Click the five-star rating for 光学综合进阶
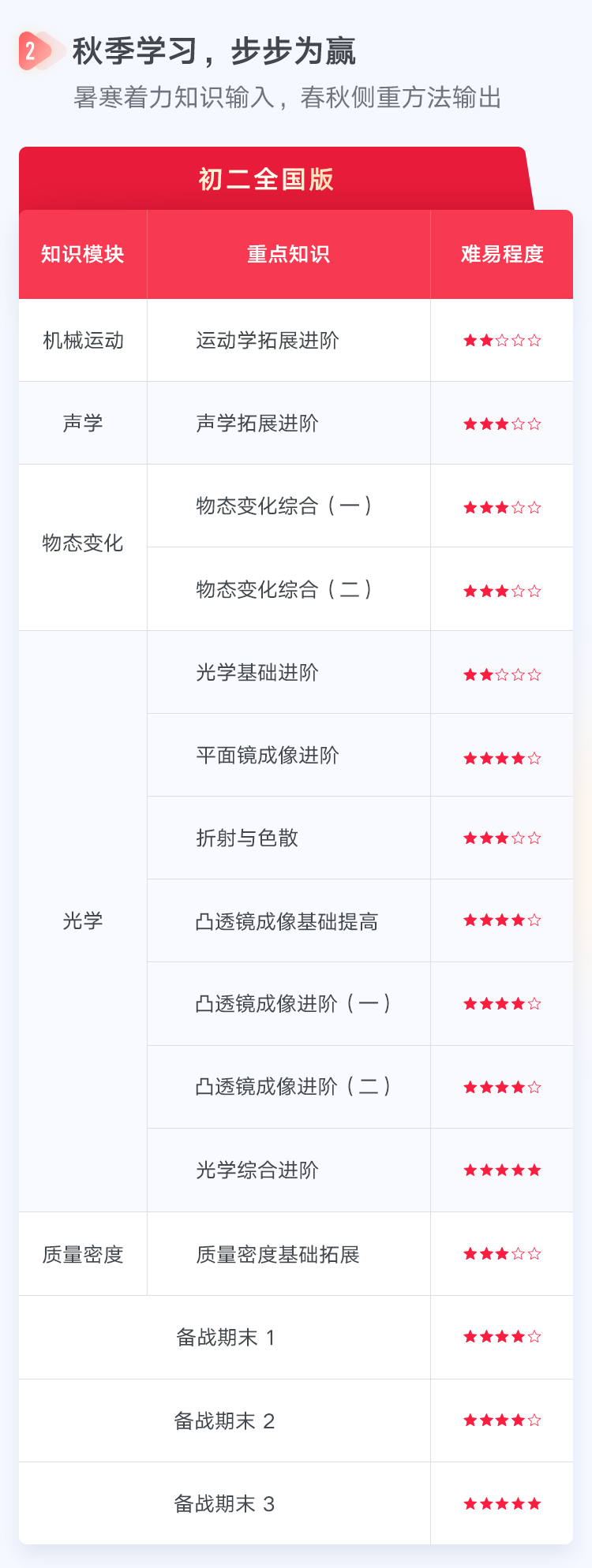The height and width of the screenshot is (1568, 592). tap(502, 1170)
